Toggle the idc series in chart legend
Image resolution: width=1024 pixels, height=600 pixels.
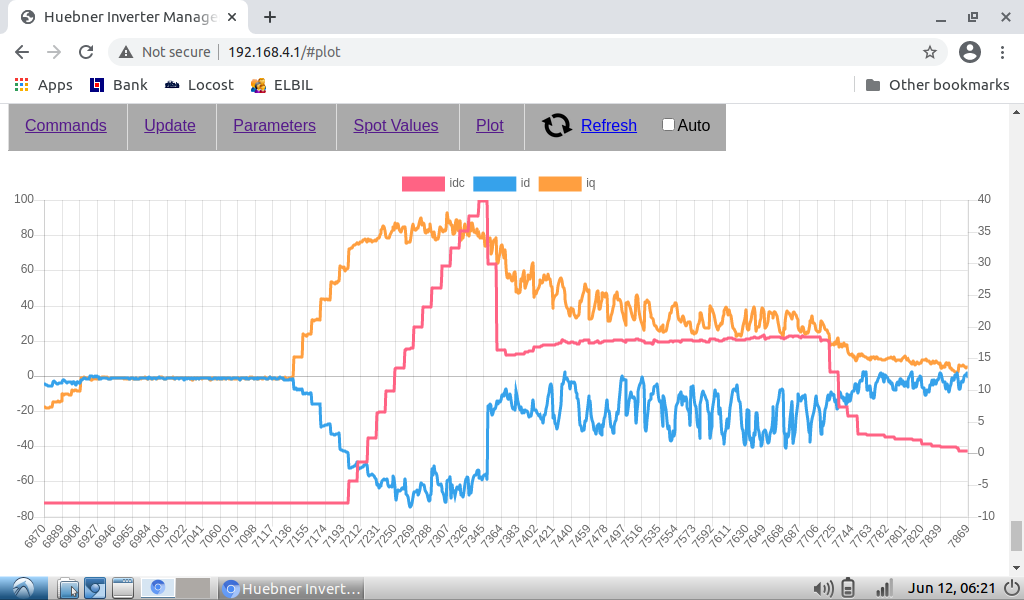pyautogui.click(x=422, y=183)
